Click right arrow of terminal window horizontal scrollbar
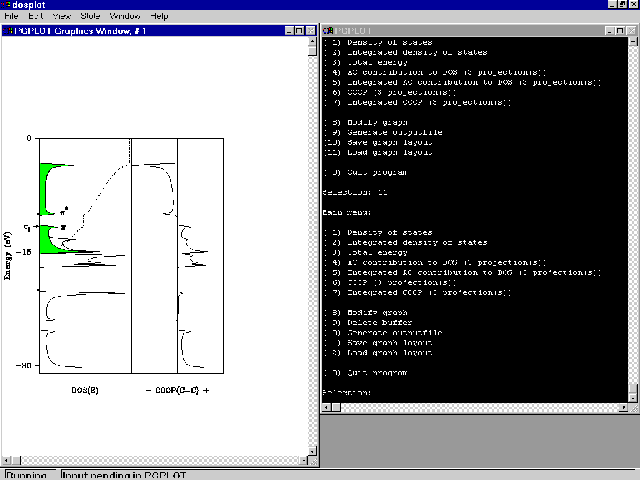640x480 pixels. [624, 407]
